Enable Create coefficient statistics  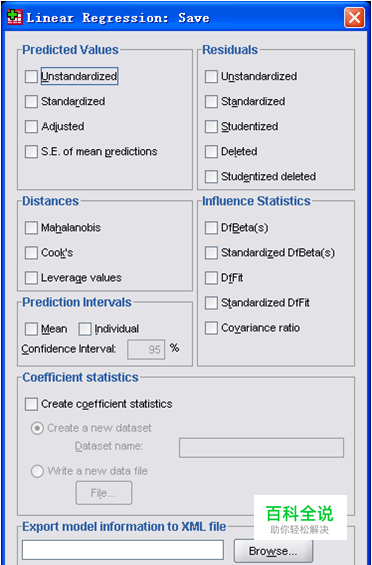[31, 404]
